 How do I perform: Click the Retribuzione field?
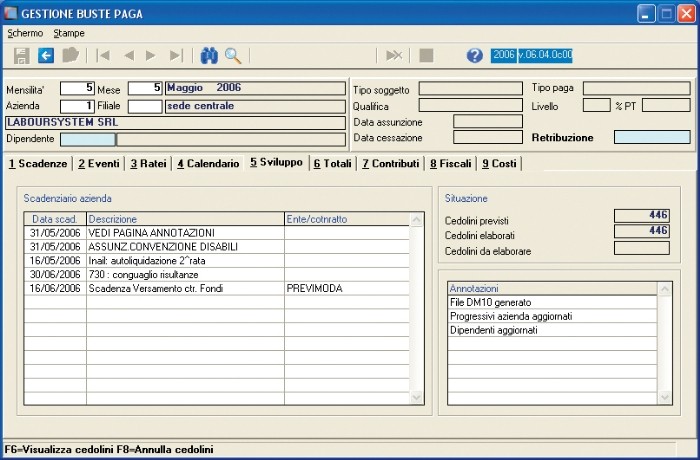pyautogui.click(x=652, y=137)
